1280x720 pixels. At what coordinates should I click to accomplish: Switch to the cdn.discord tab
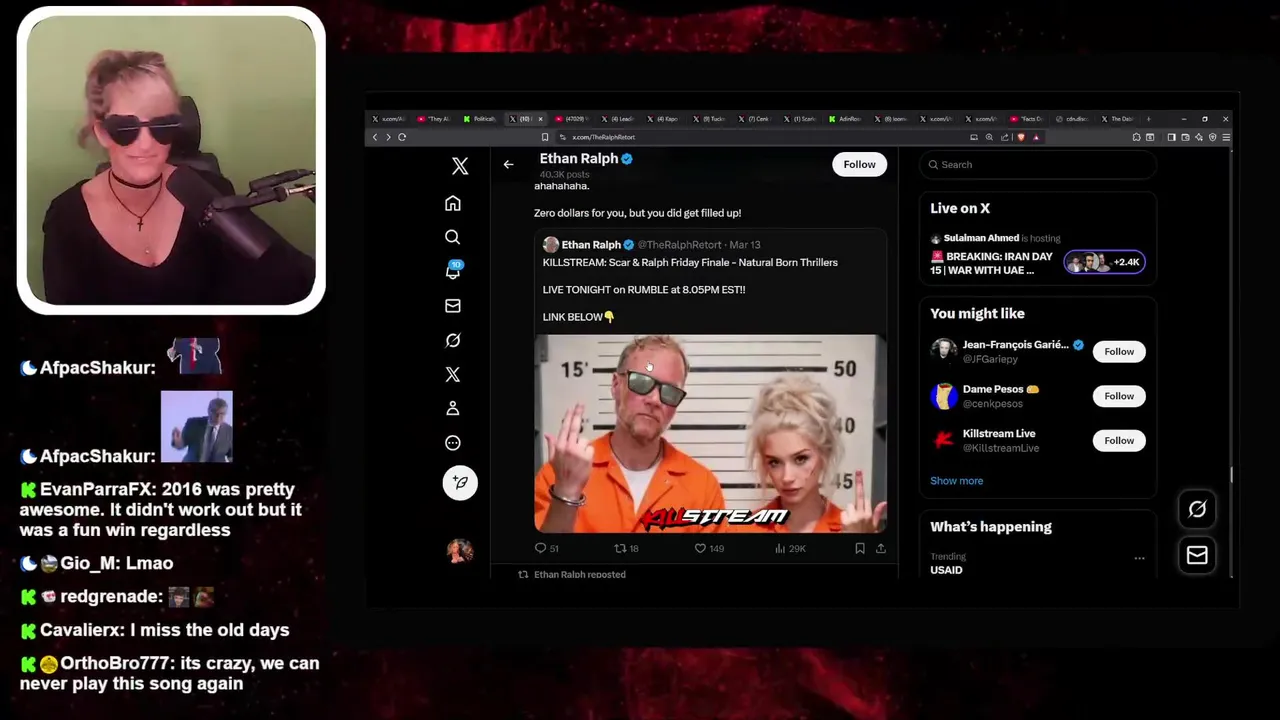point(1073,119)
